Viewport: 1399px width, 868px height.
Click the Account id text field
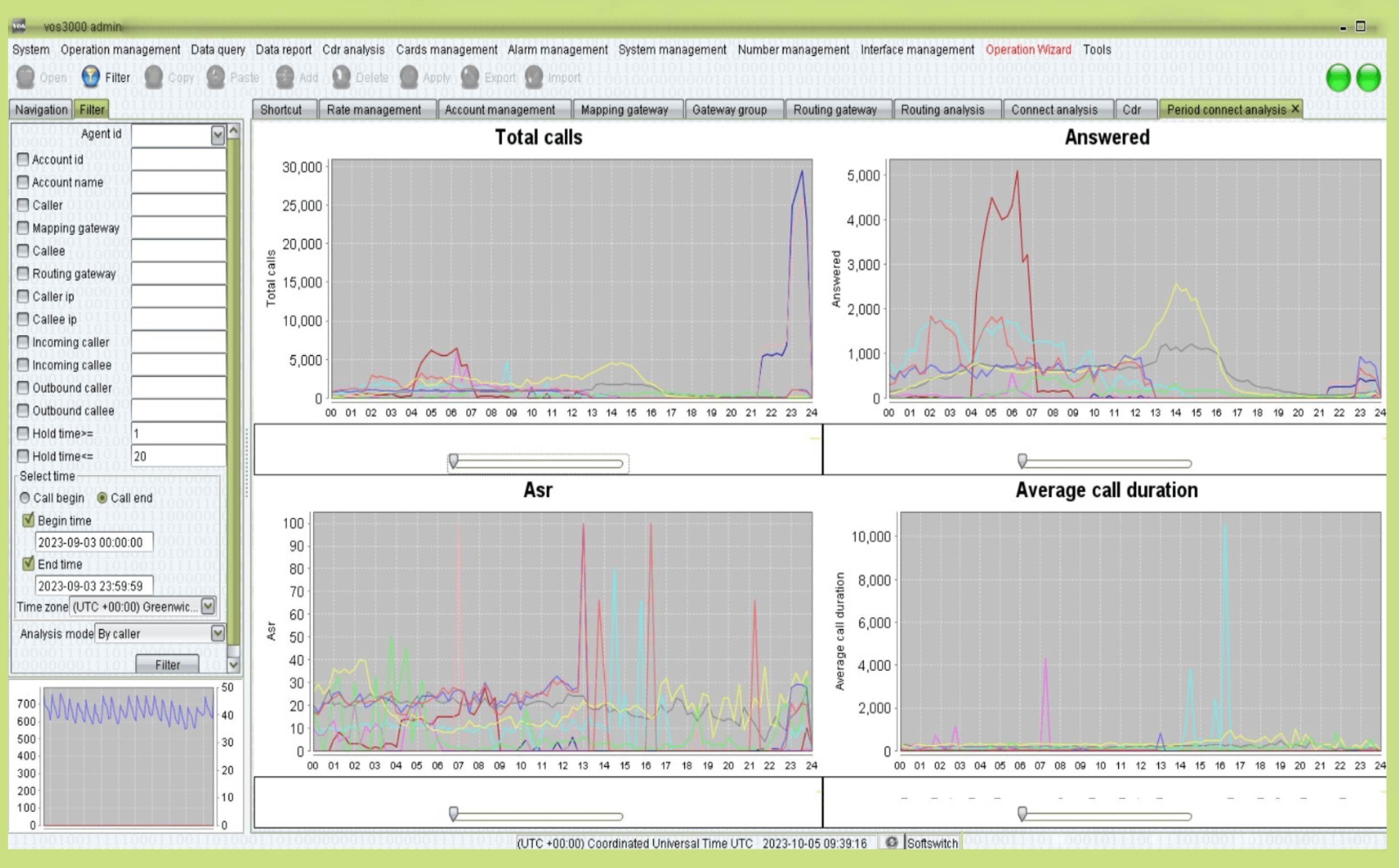coord(178,159)
